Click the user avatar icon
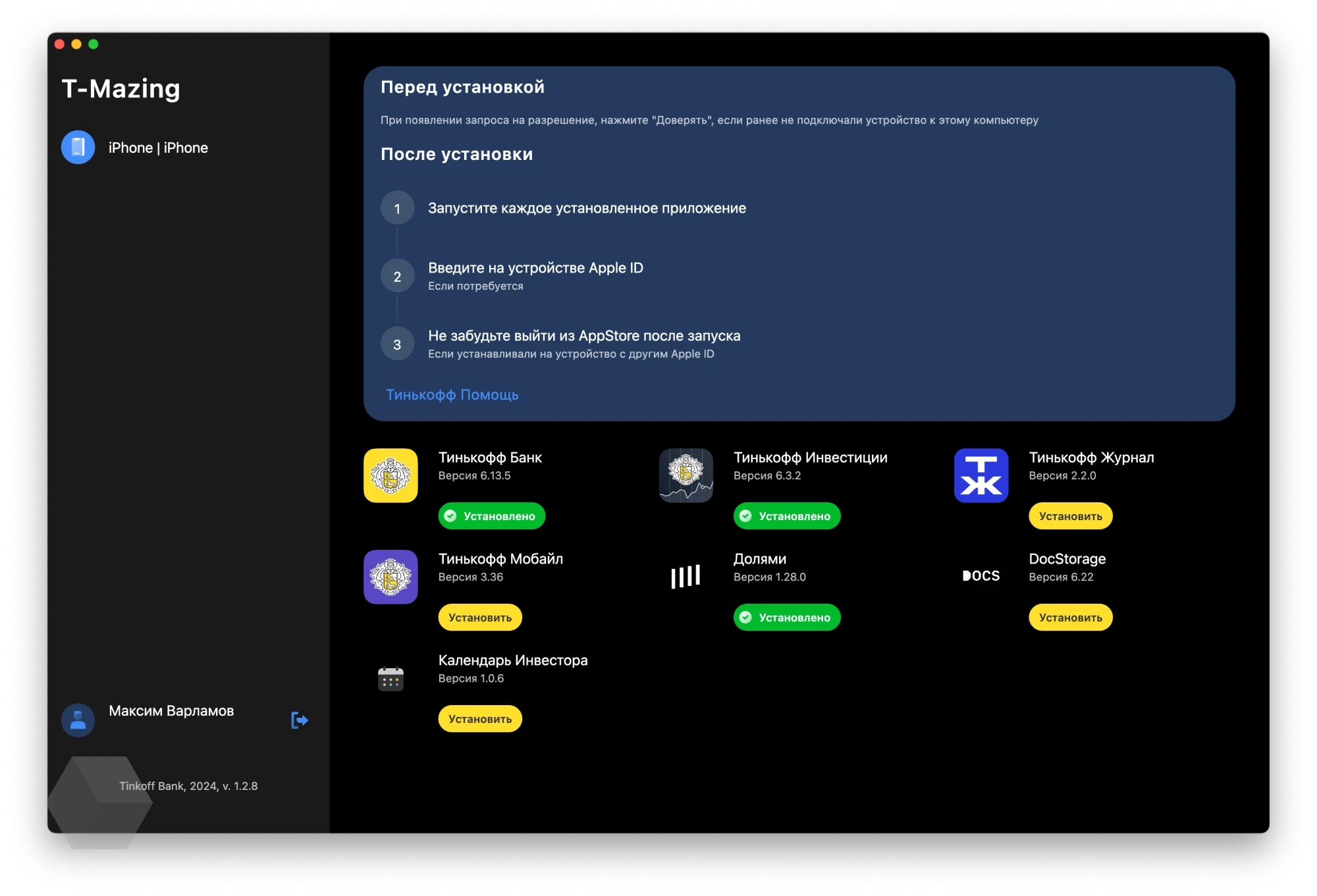This screenshot has height=896, width=1317. (78, 720)
